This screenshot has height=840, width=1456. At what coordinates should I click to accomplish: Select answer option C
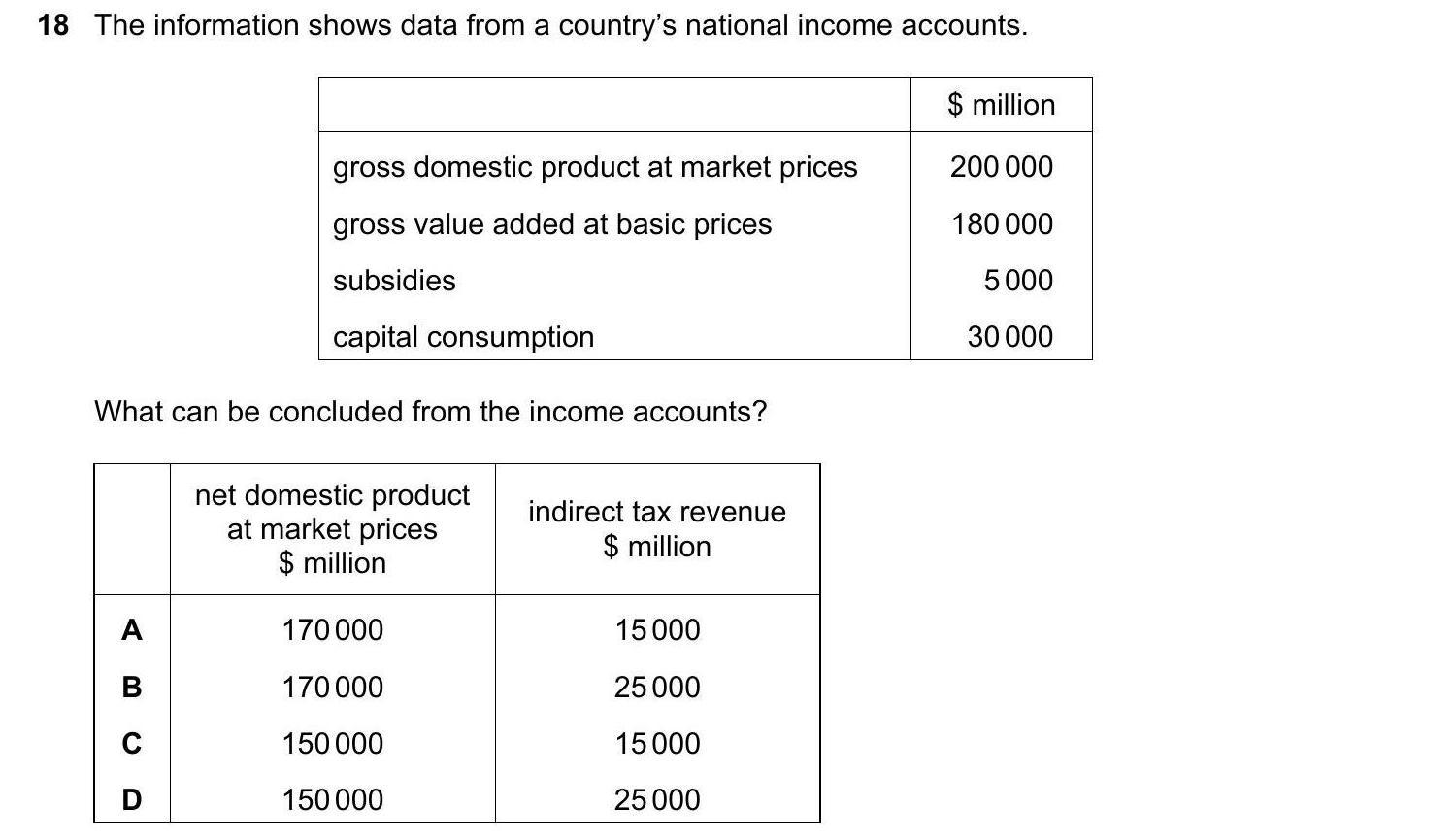[132, 744]
